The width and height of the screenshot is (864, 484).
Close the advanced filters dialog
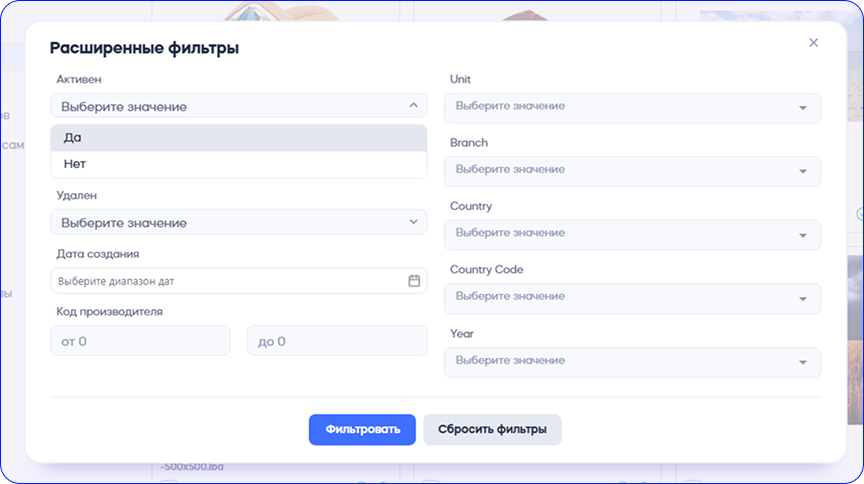[813, 43]
